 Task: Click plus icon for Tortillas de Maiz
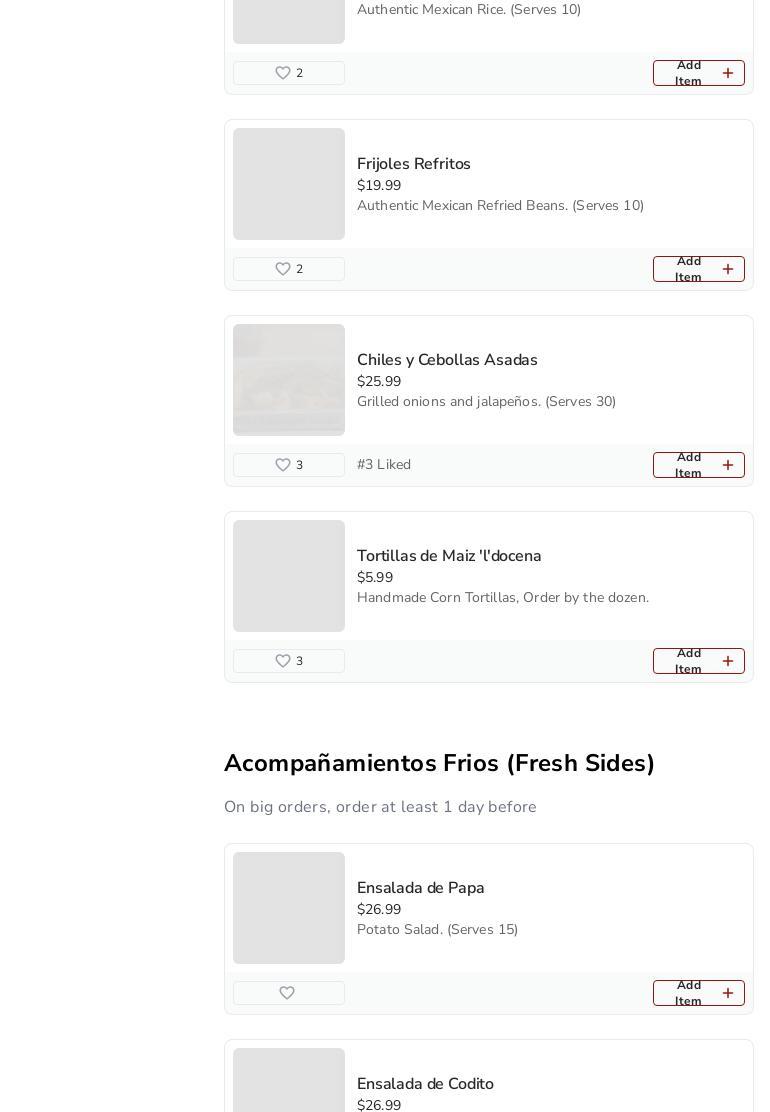pos(727,661)
